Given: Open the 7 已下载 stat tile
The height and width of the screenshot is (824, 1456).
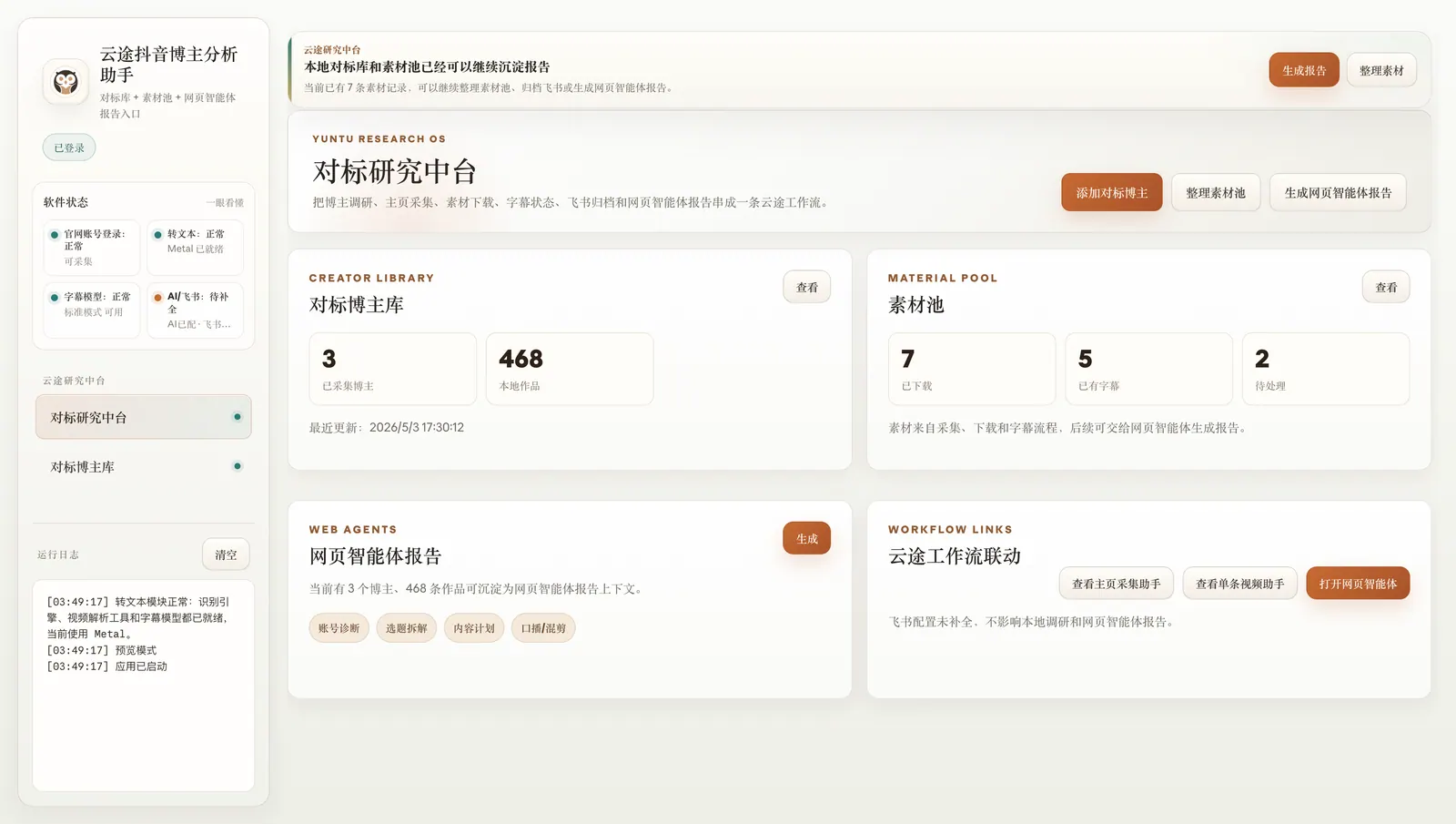Looking at the screenshot, I should [972, 369].
